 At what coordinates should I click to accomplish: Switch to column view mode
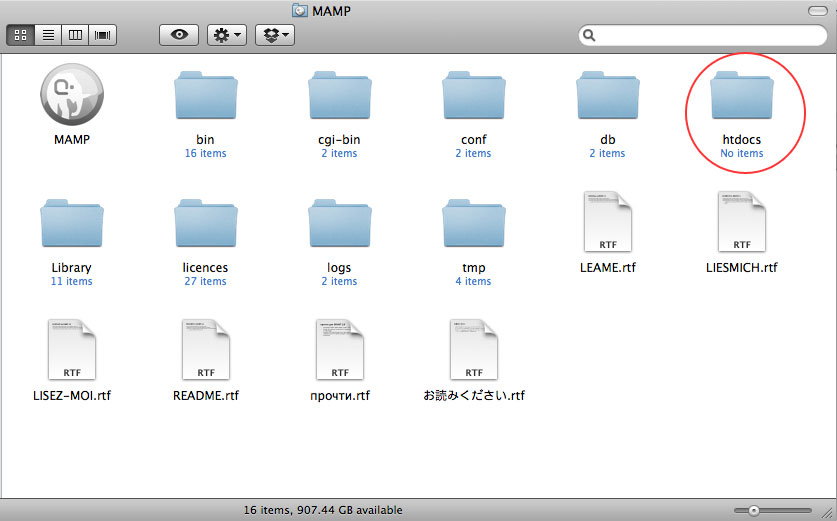point(74,35)
